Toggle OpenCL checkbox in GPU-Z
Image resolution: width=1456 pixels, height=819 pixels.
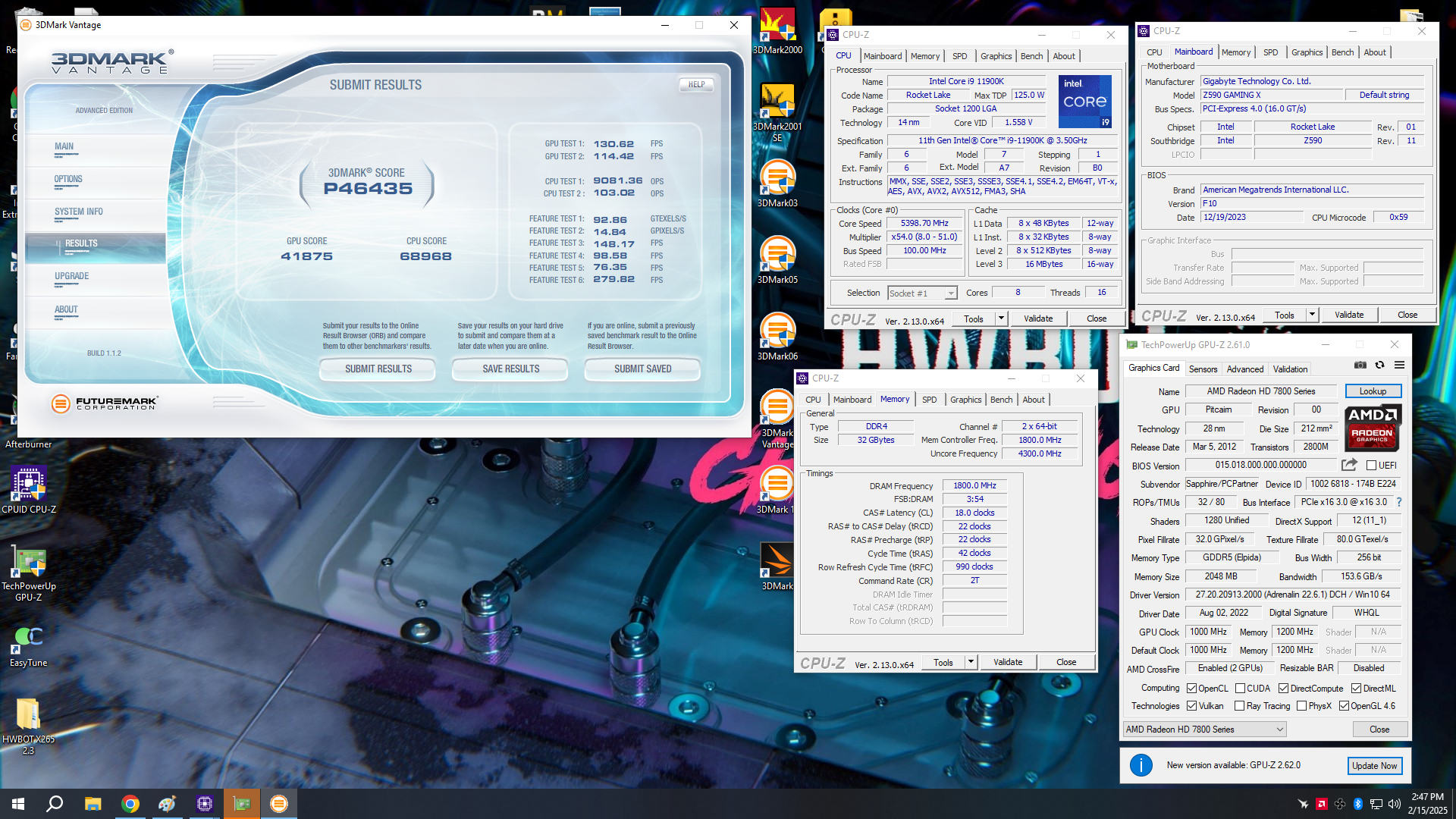(x=1191, y=689)
